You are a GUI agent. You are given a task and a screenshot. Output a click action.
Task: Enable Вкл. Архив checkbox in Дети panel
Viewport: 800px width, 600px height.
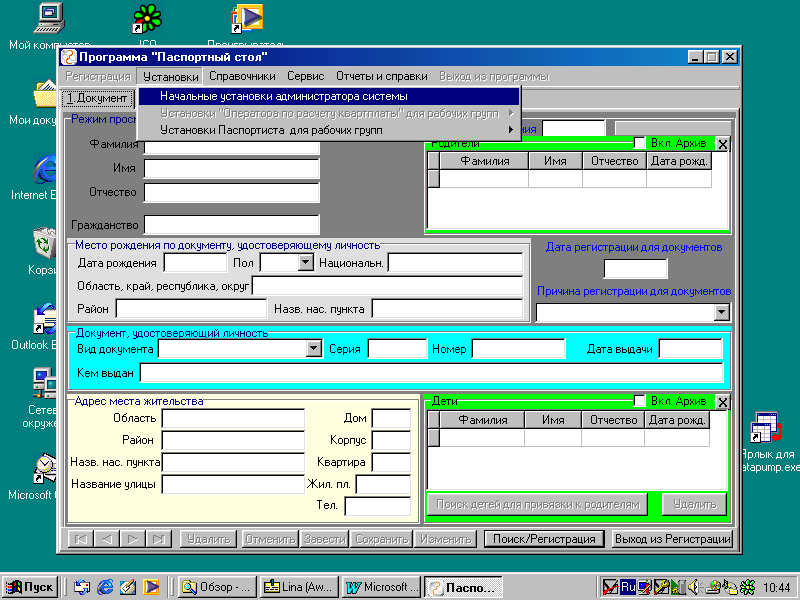[x=640, y=401]
